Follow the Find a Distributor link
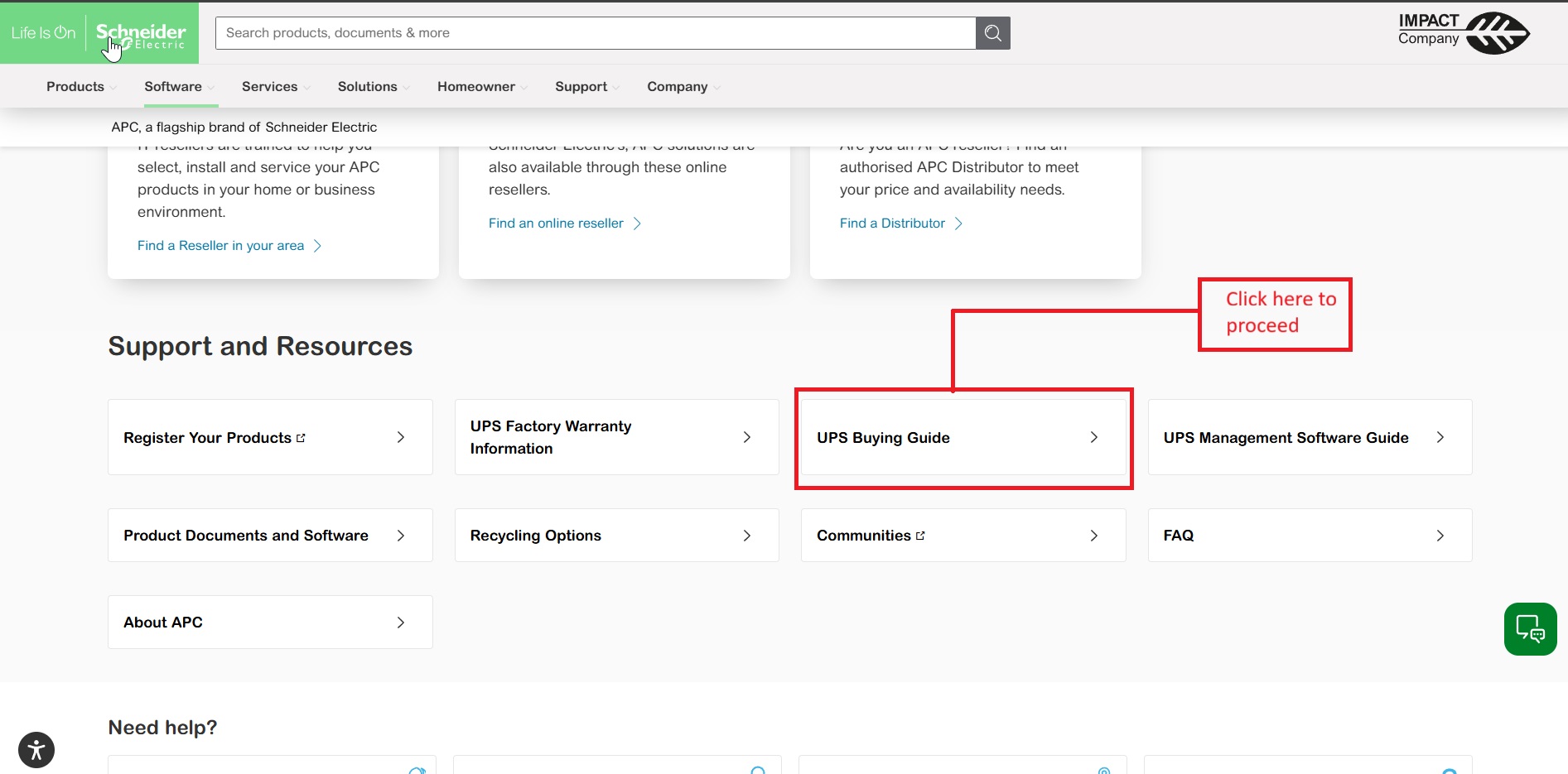The image size is (1568, 774). [x=901, y=224]
